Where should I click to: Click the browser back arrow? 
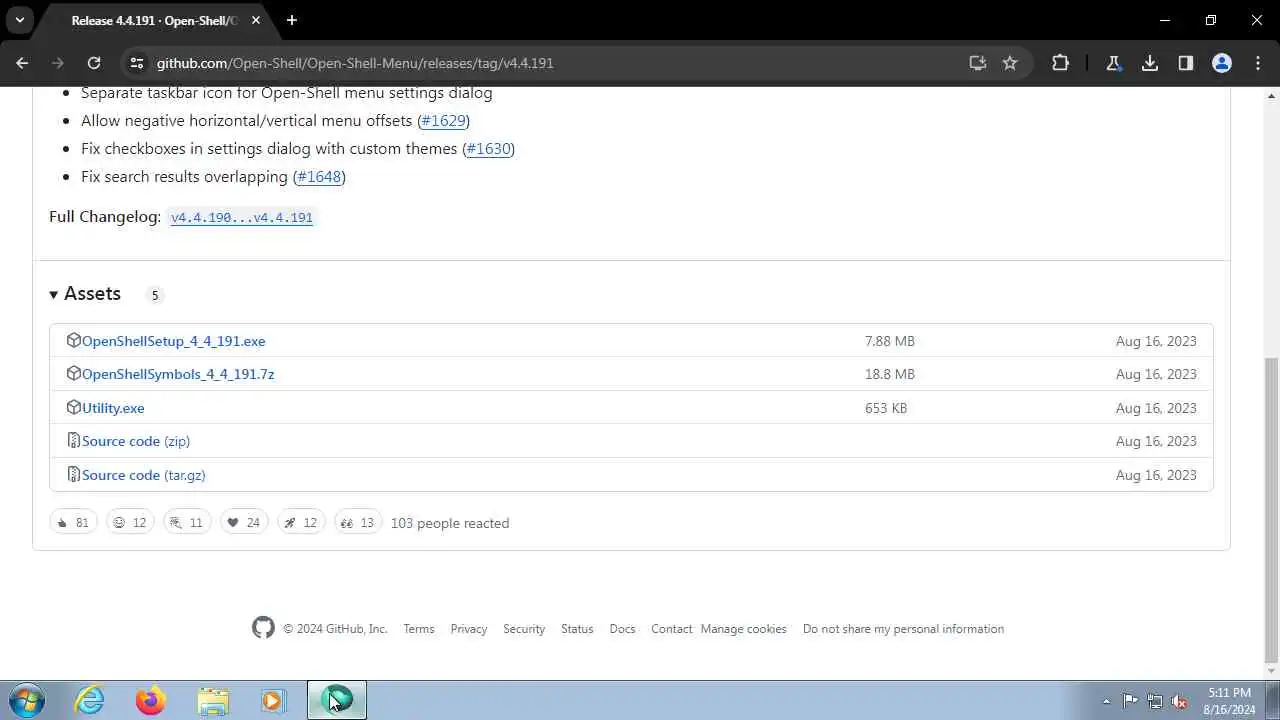(x=22, y=63)
